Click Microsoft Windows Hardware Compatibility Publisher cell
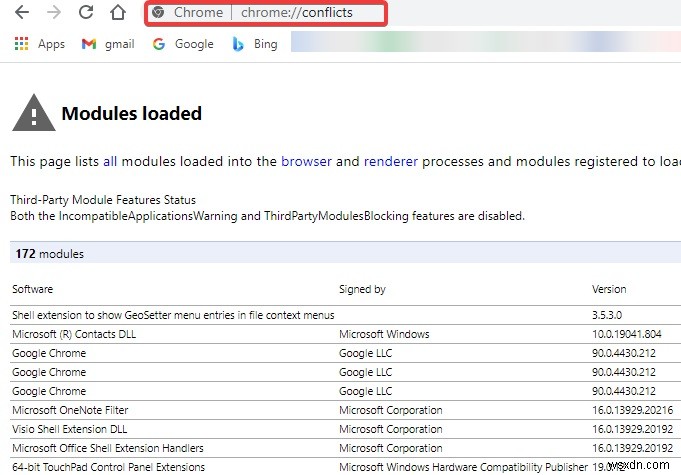This screenshot has height=475, width=681. point(463,468)
